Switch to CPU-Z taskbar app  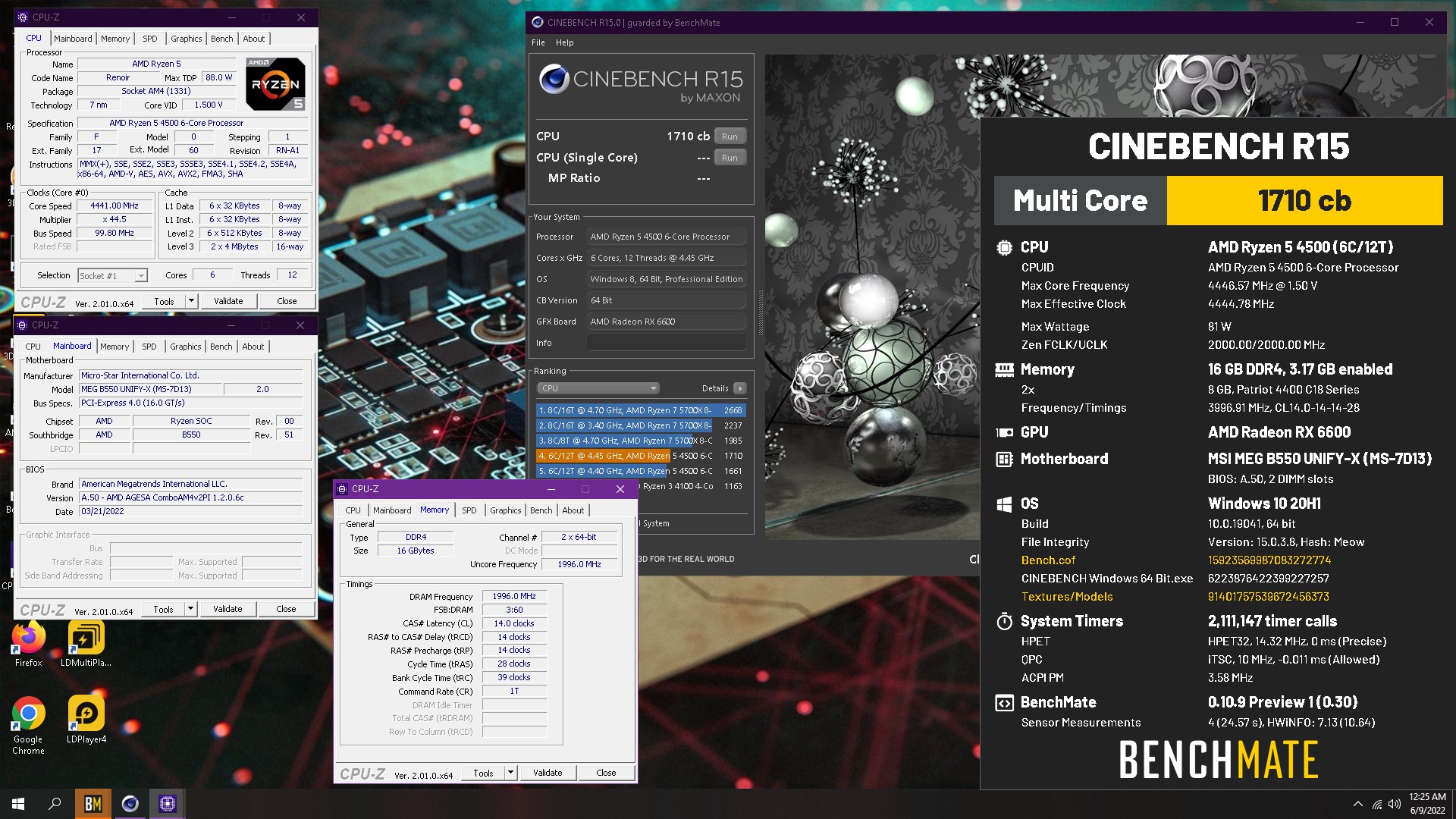pos(168,804)
